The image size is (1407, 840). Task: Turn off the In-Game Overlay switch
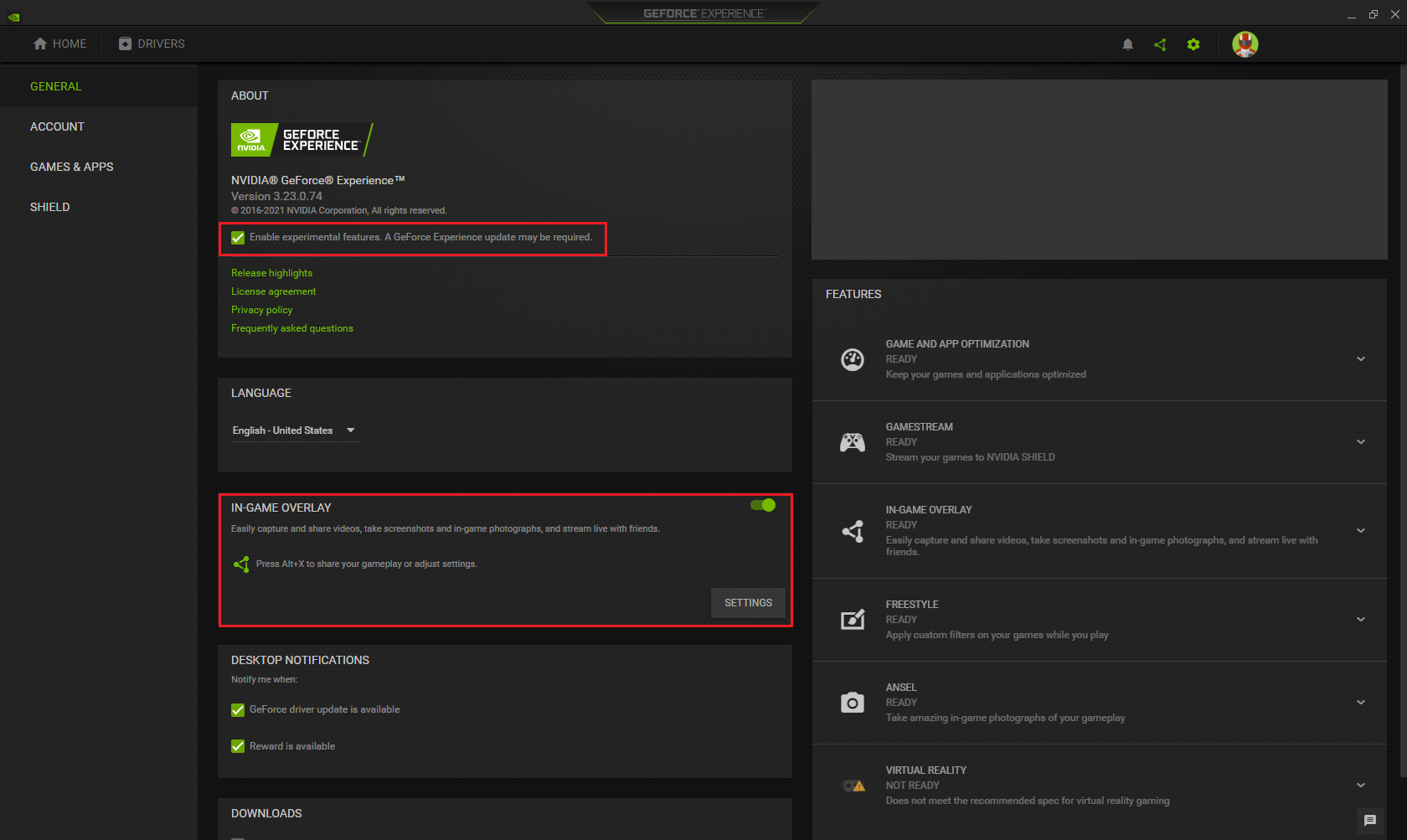click(x=763, y=505)
